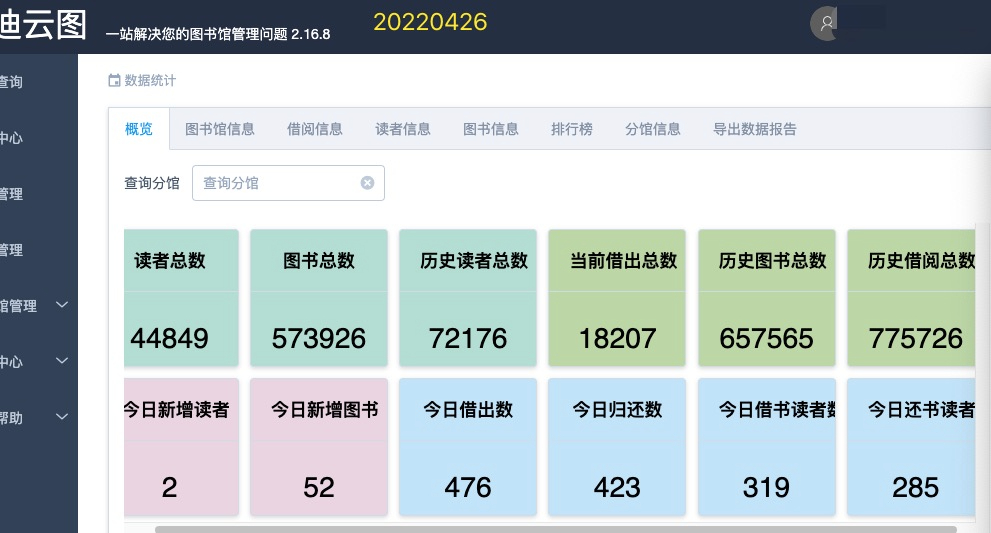The width and height of the screenshot is (991, 533).
Task: Expand the 中心 sidebar submenu chevron
Action: [62, 361]
